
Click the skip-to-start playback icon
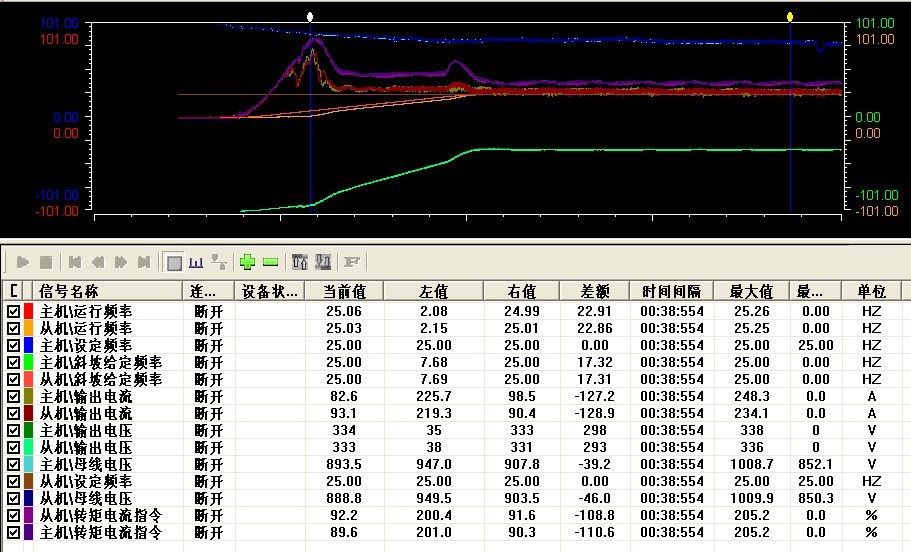74,262
